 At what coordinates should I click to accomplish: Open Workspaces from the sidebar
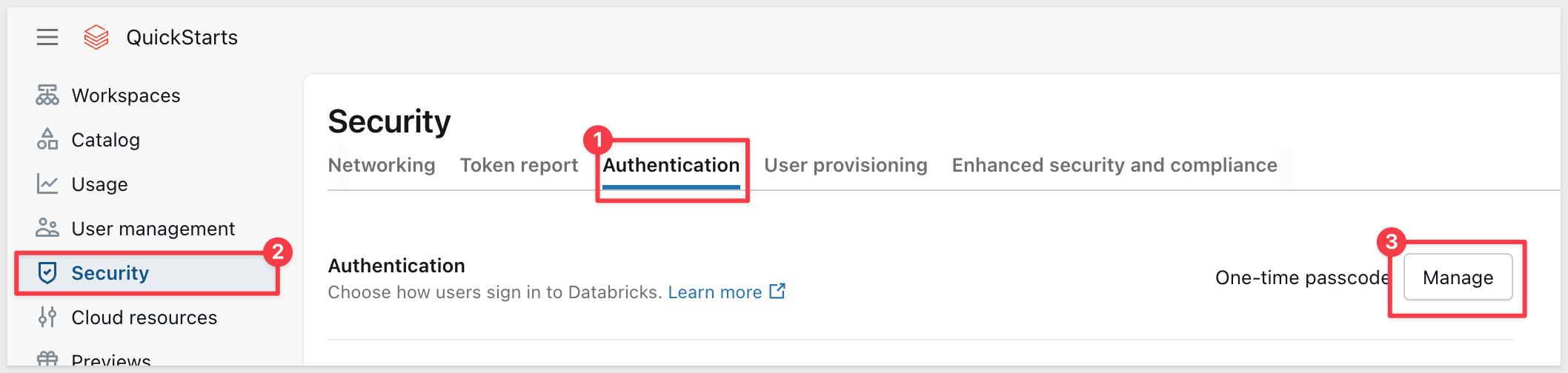point(126,95)
